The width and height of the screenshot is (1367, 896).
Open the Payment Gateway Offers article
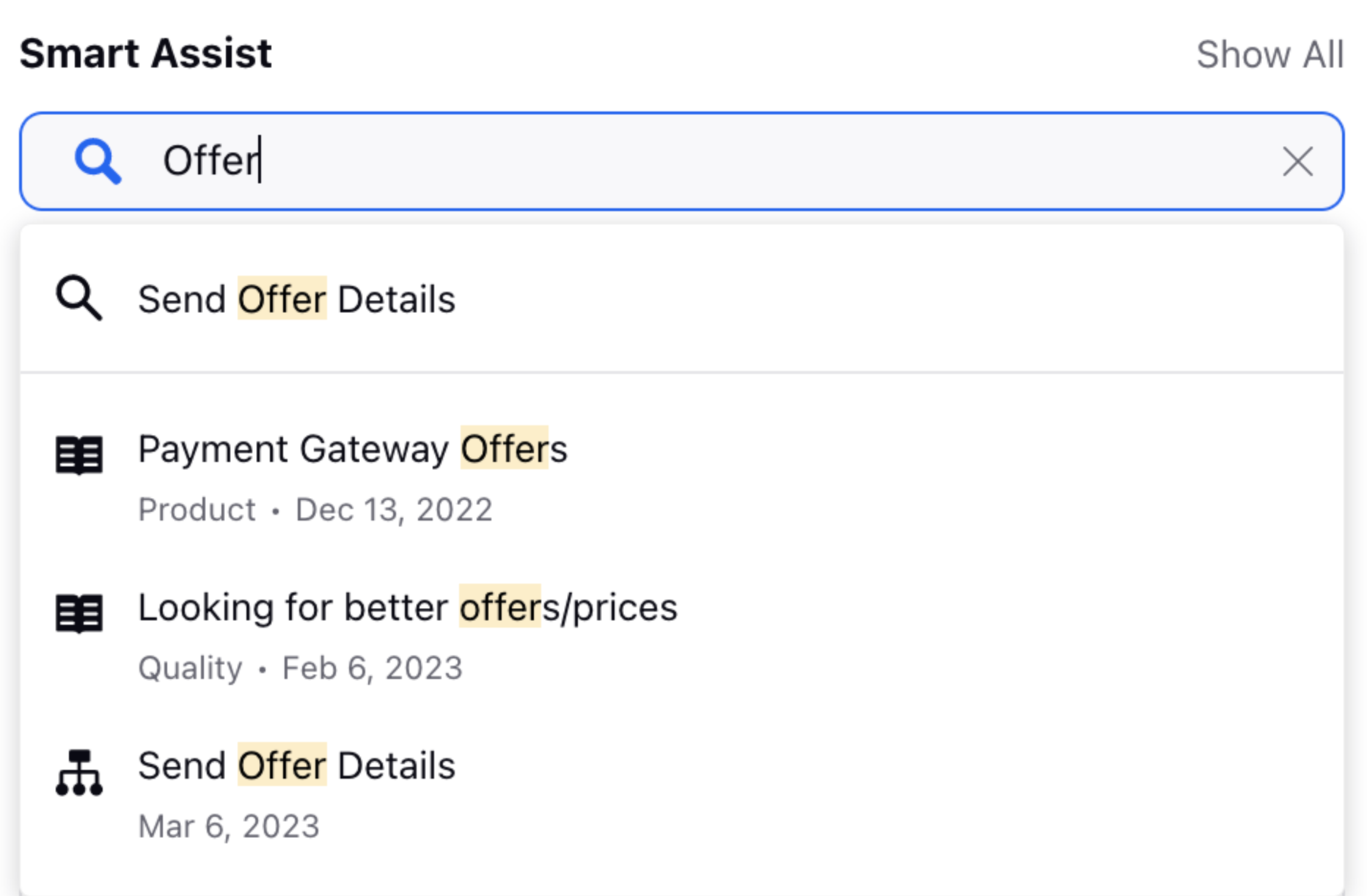click(352, 449)
